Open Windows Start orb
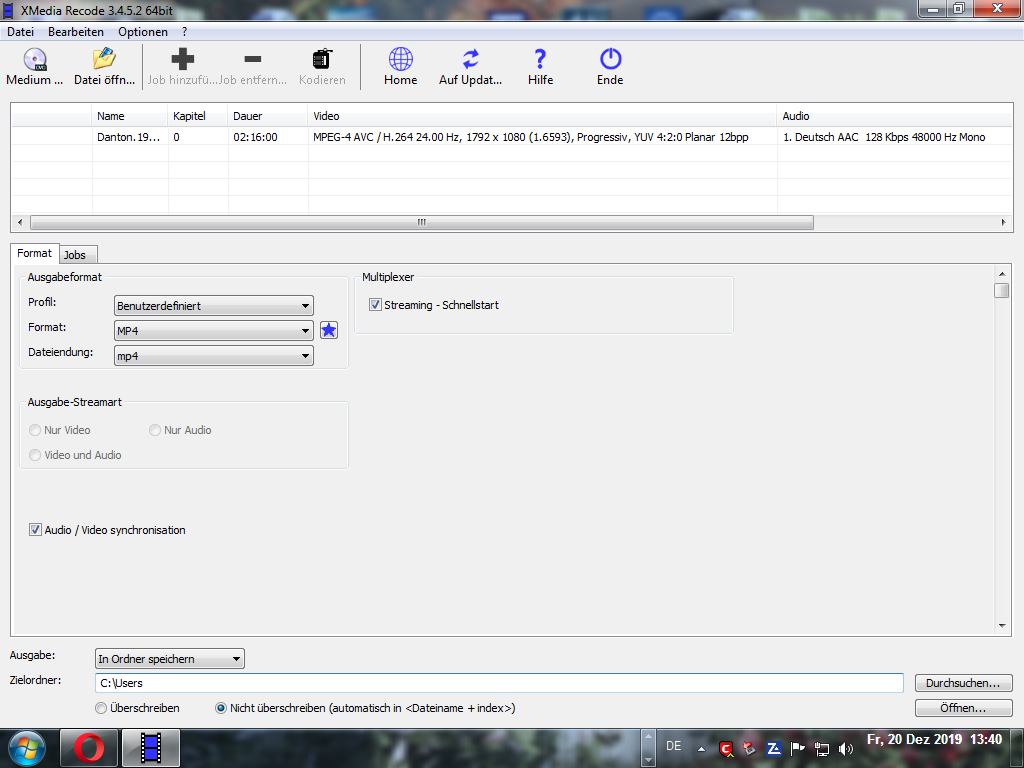Image resolution: width=1024 pixels, height=768 pixels. pyautogui.click(x=26, y=748)
